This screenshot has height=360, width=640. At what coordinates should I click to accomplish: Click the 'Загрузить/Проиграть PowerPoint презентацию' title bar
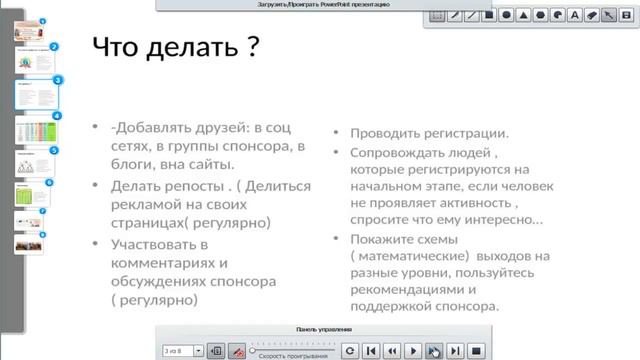[324, 4]
